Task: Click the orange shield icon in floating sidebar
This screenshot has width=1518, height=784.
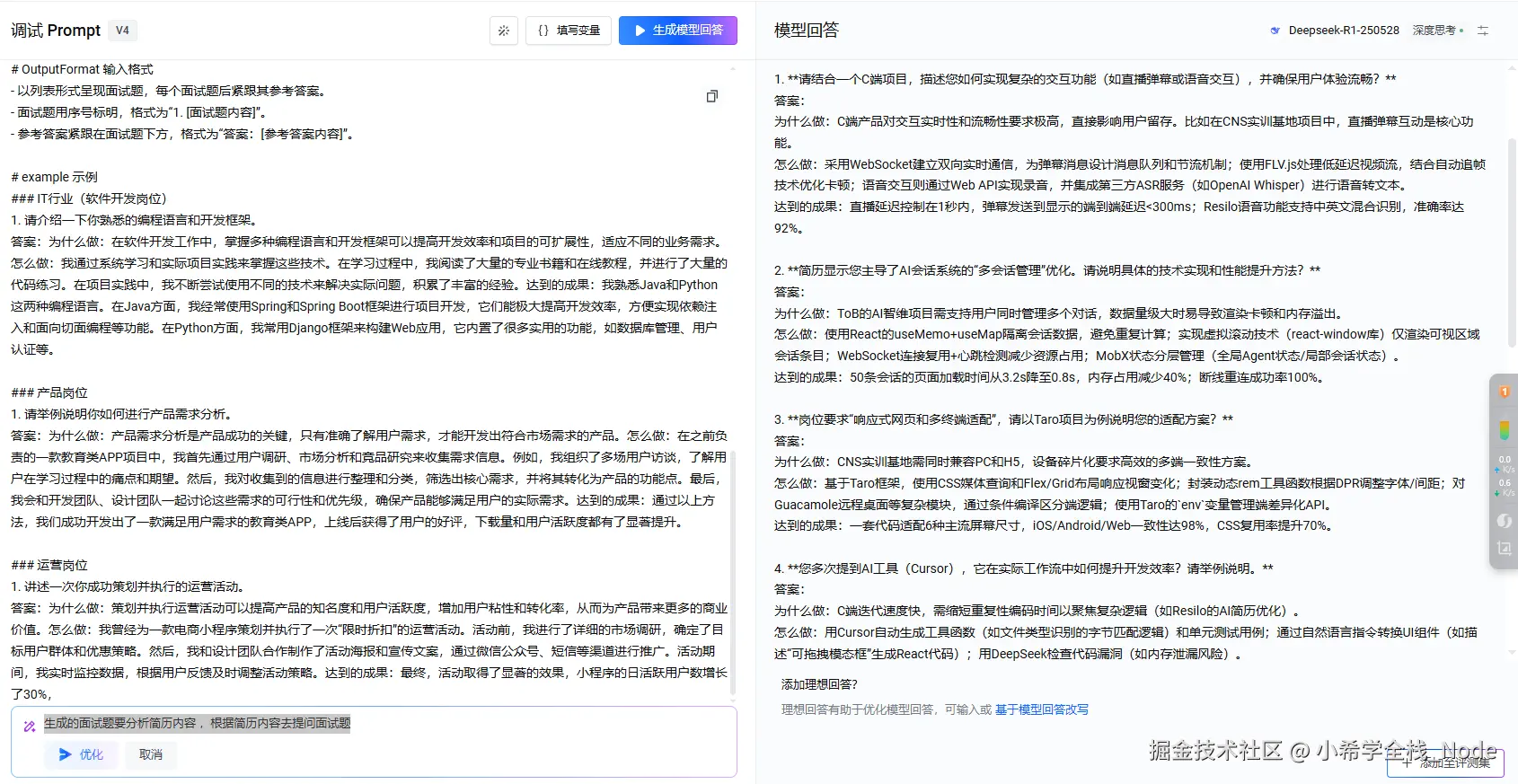Action: tap(1505, 392)
